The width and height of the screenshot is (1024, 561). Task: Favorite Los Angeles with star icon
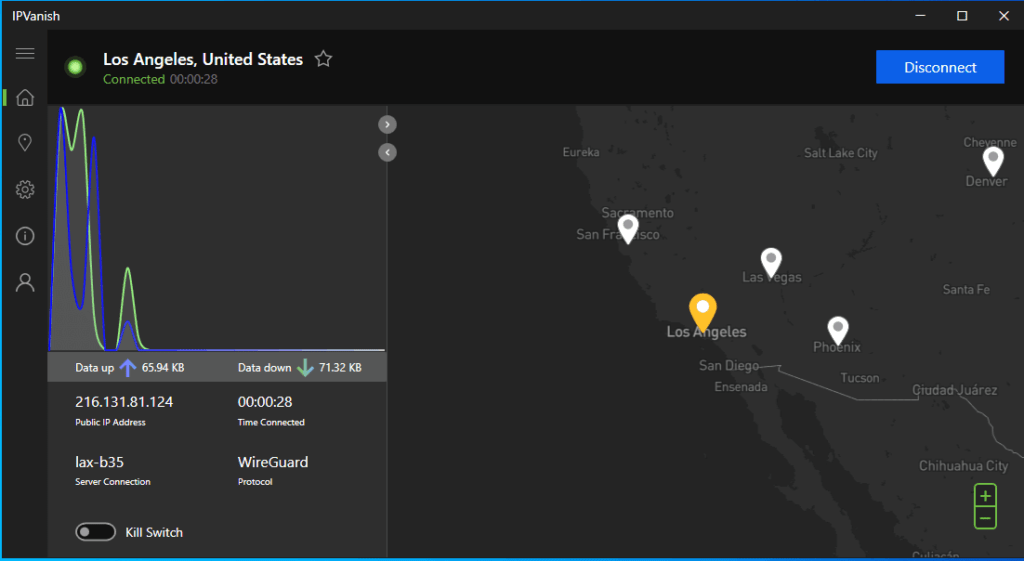click(323, 59)
